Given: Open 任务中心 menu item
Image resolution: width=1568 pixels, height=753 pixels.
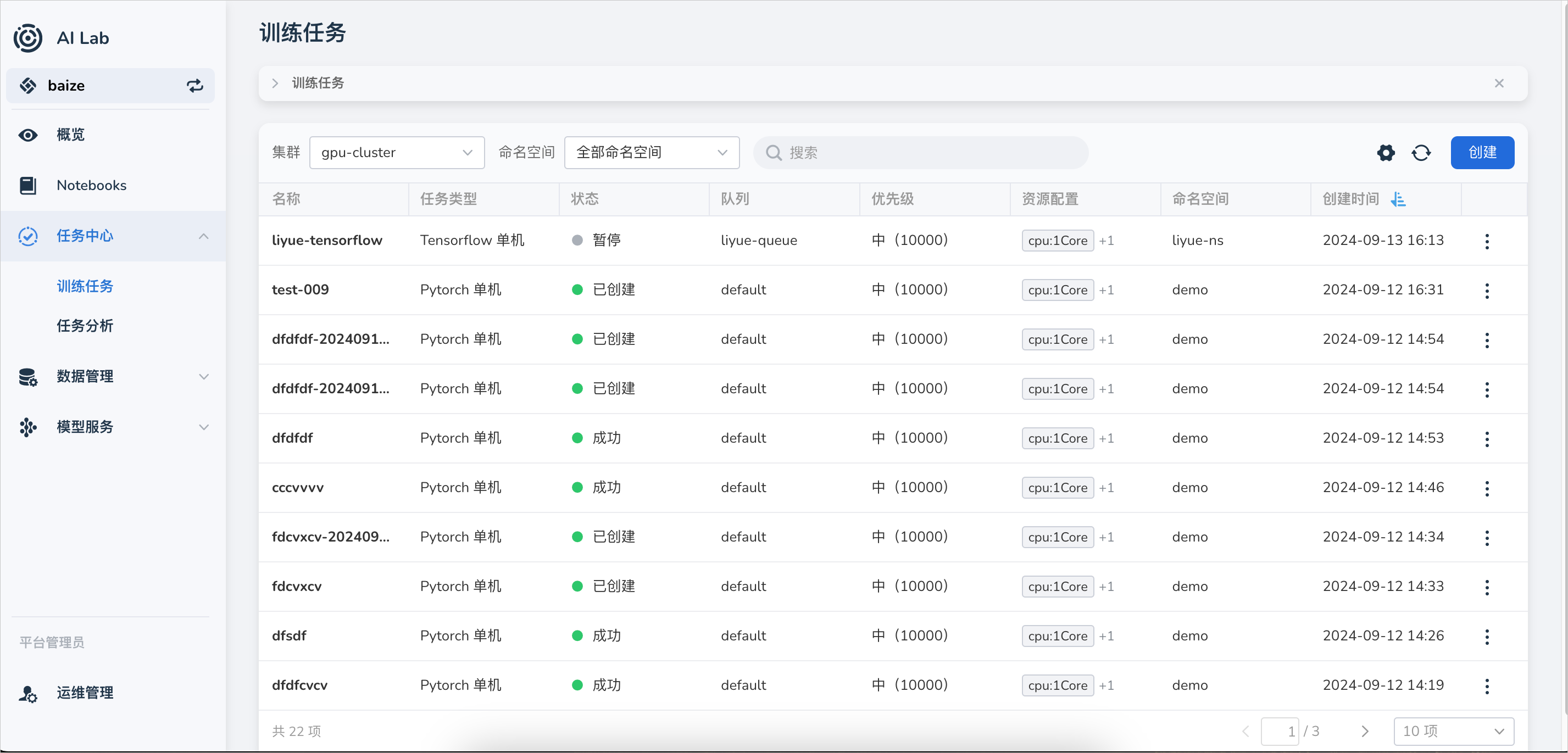Looking at the screenshot, I should tap(113, 236).
